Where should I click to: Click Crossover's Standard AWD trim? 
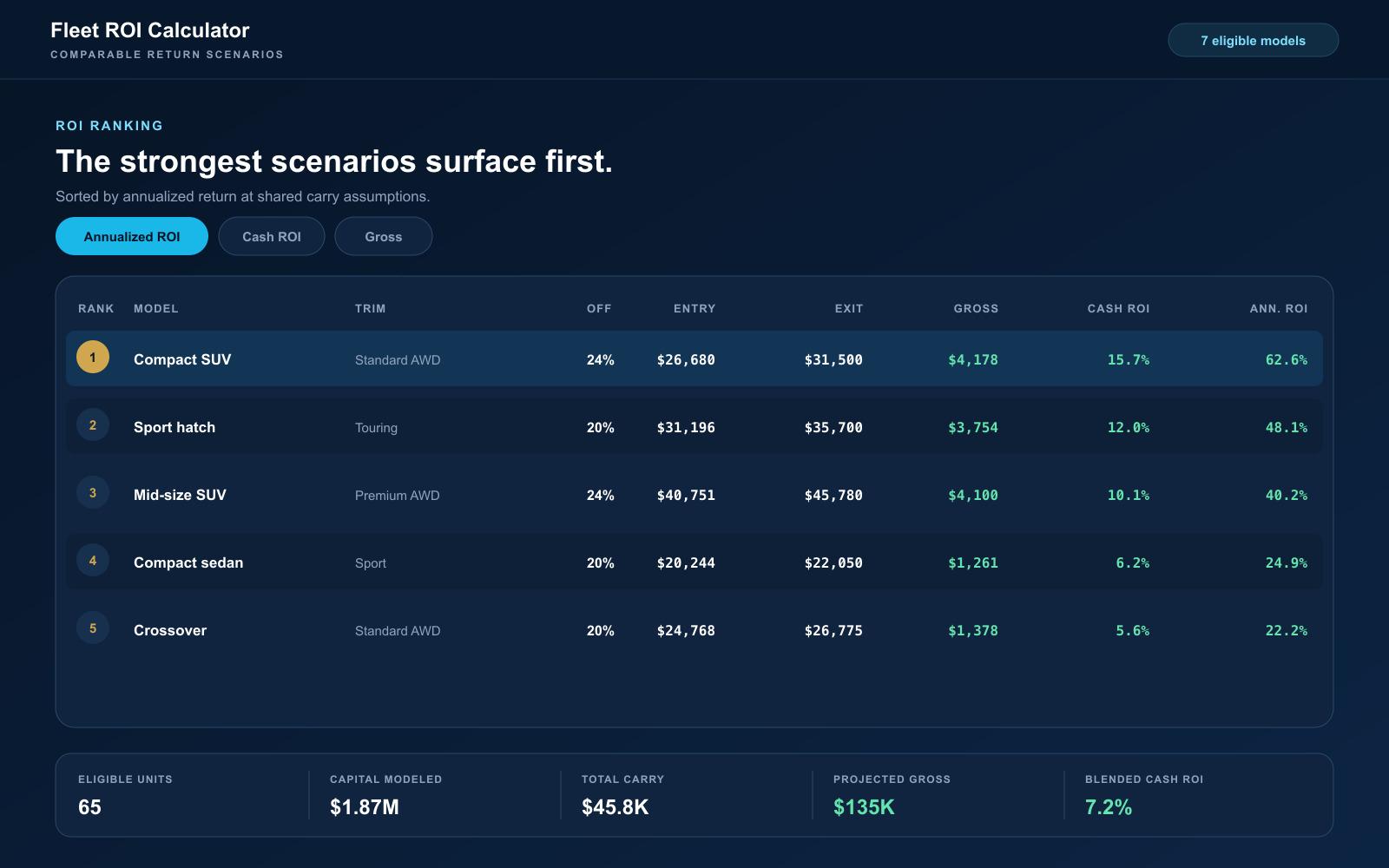[398, 631]
